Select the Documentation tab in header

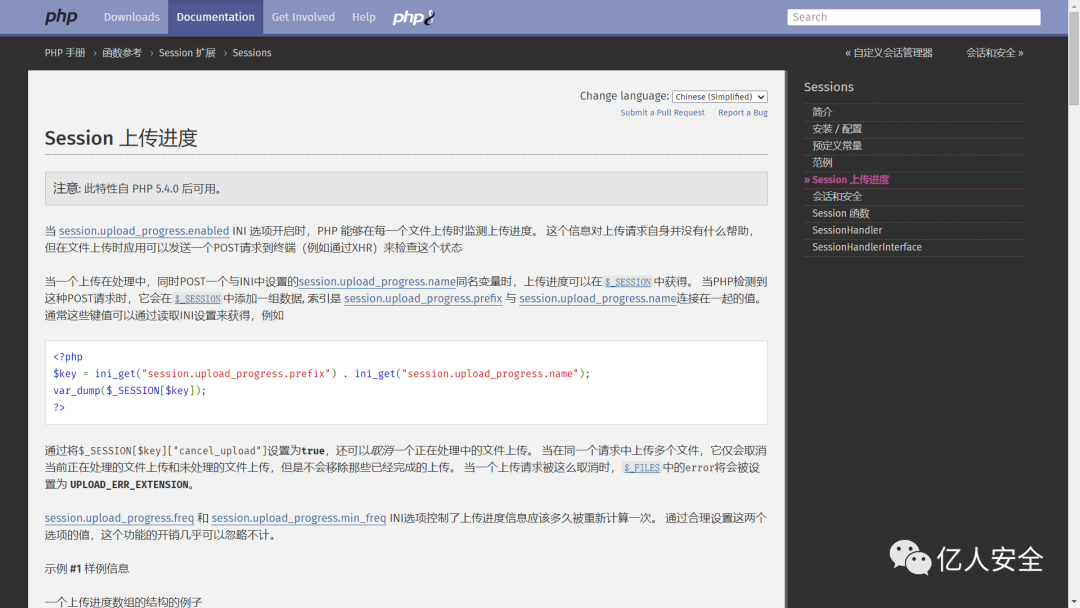216,17
